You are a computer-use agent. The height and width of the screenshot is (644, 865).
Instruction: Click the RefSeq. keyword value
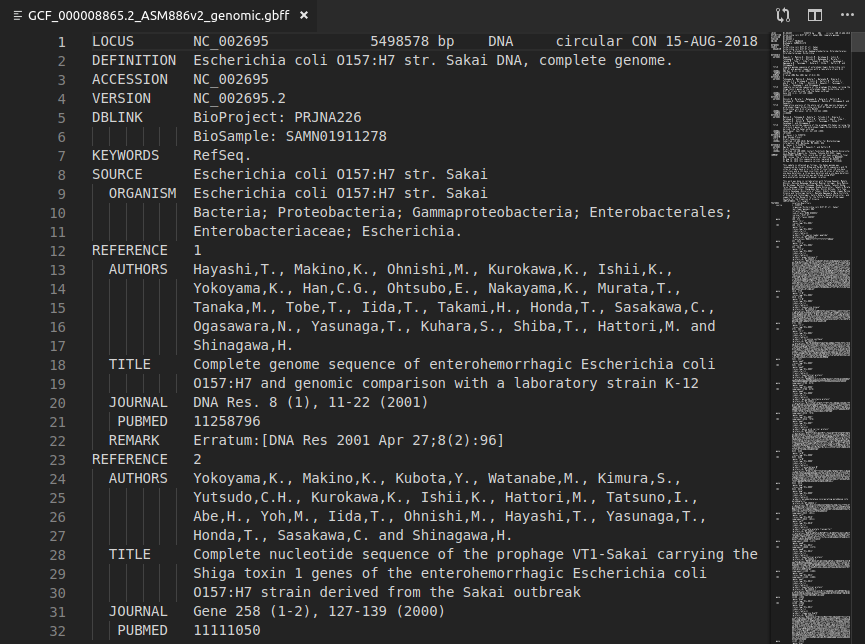click(222, 155)
